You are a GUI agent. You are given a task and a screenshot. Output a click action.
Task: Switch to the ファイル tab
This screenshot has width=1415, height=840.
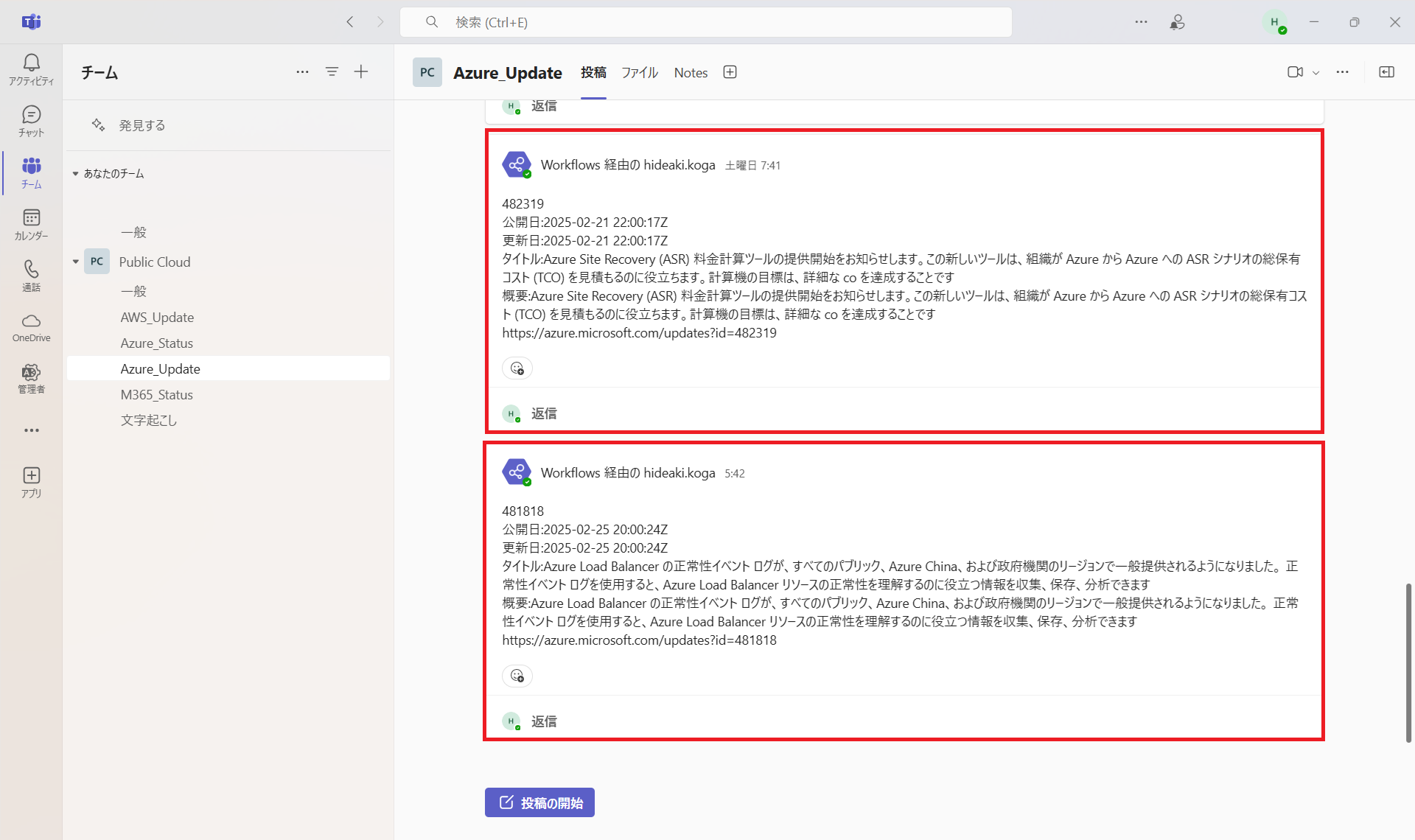point(639,72)
